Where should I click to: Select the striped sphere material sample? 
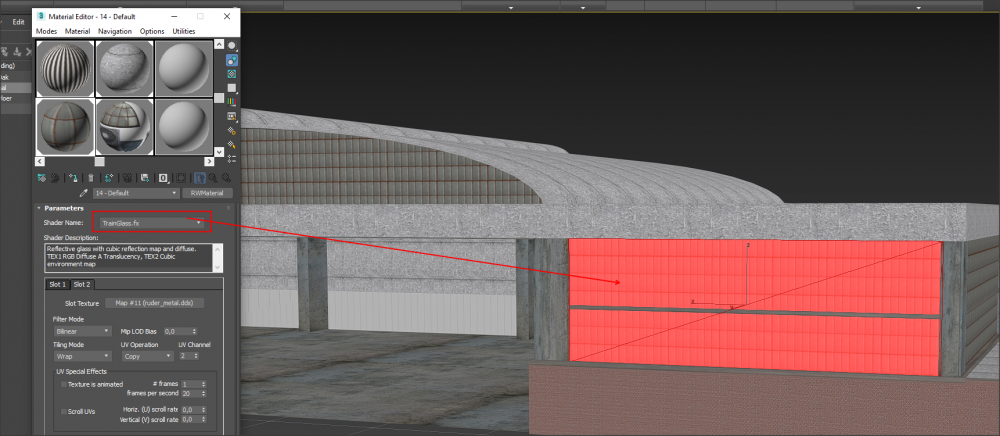pos(65,68)
